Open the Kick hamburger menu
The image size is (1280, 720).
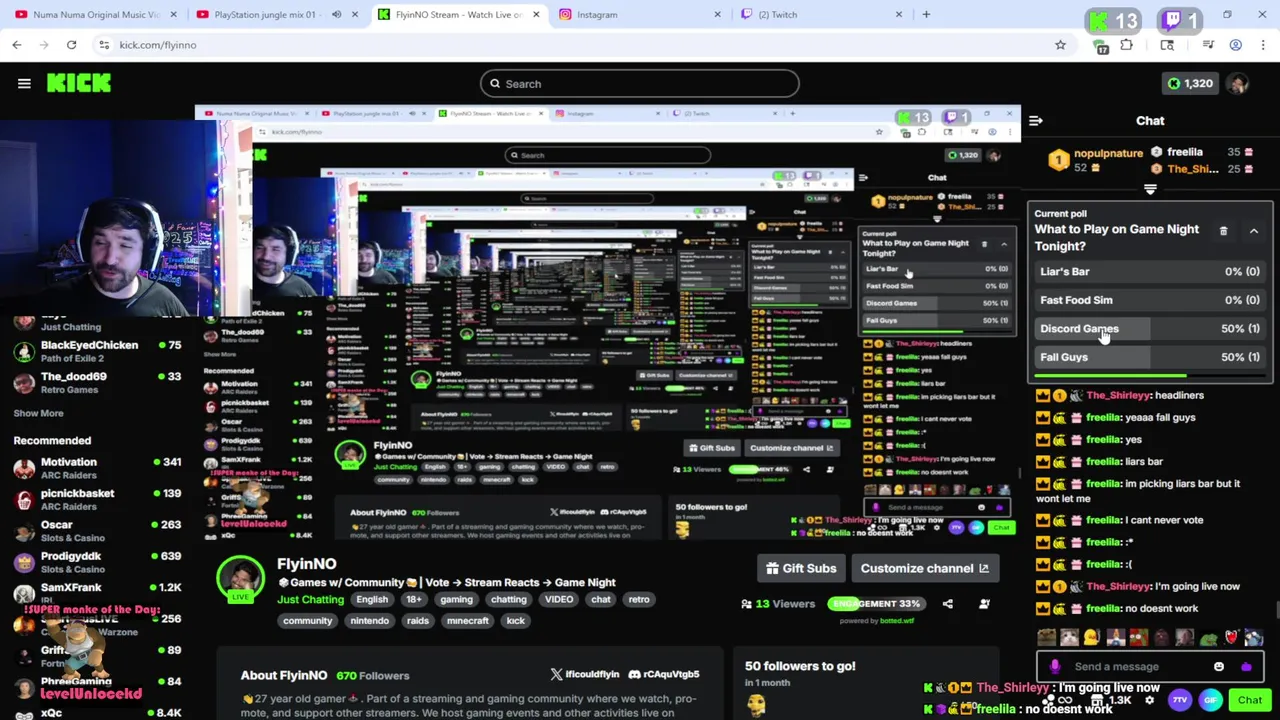(x=24, y=84)
